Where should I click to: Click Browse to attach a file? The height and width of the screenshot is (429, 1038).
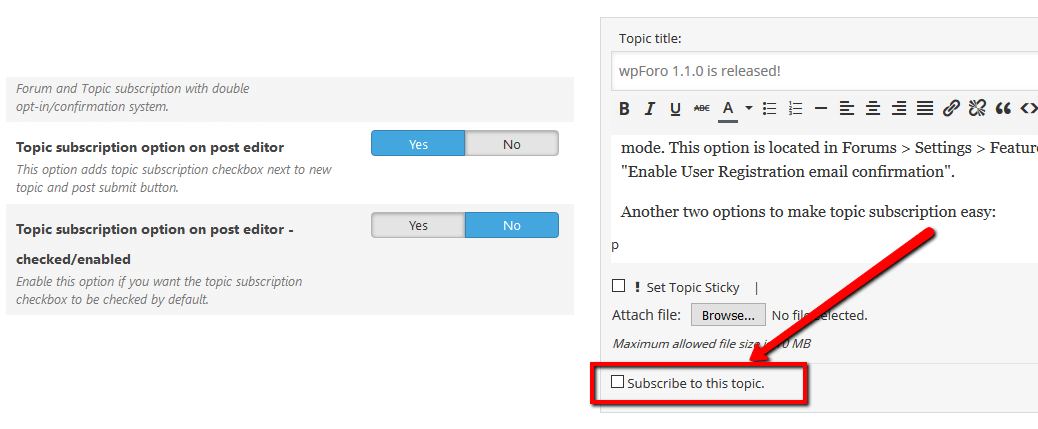tap(728, 315)
